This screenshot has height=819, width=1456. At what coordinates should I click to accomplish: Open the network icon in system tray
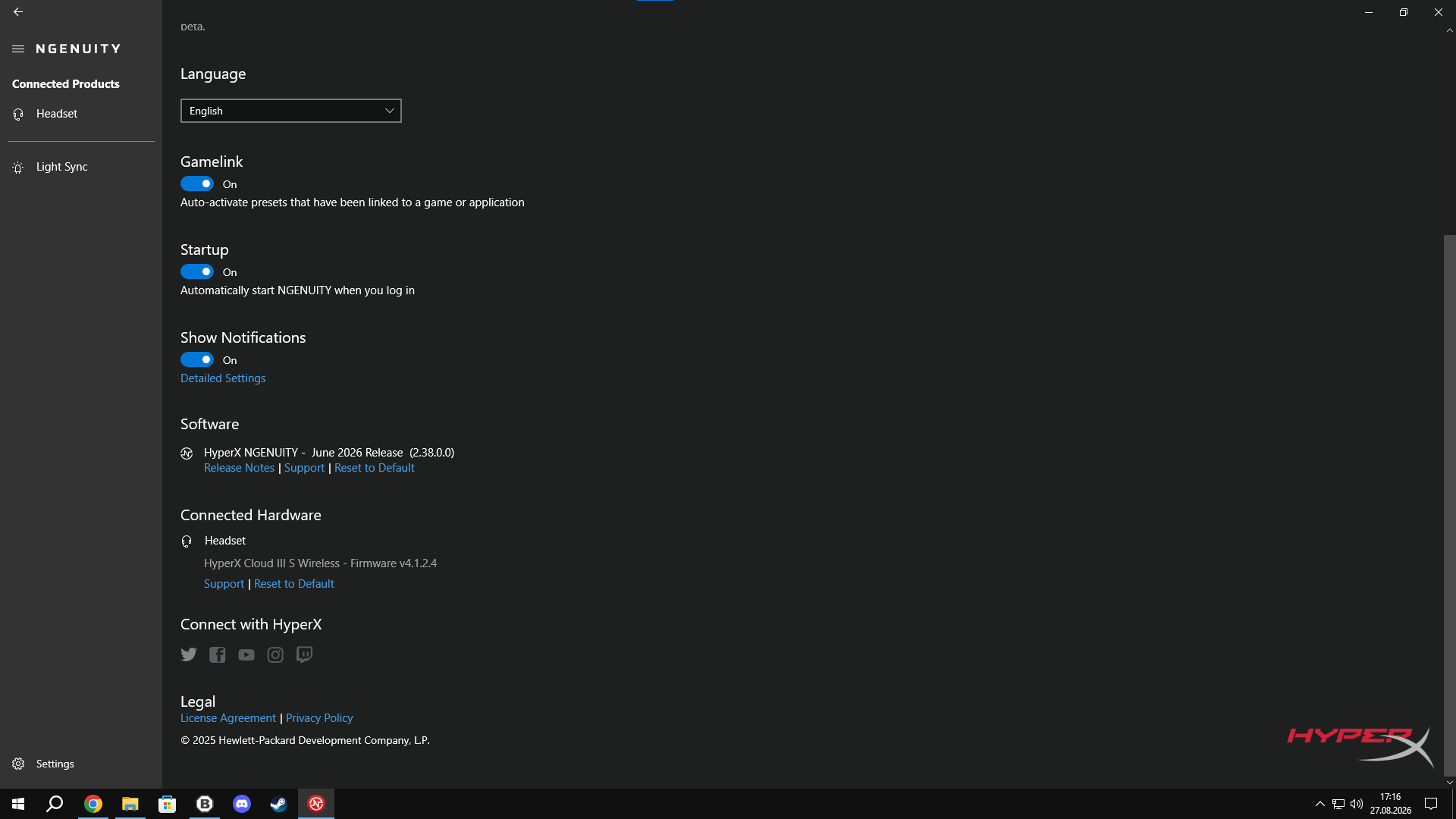pyautogui.click(x=1338, y=804)
